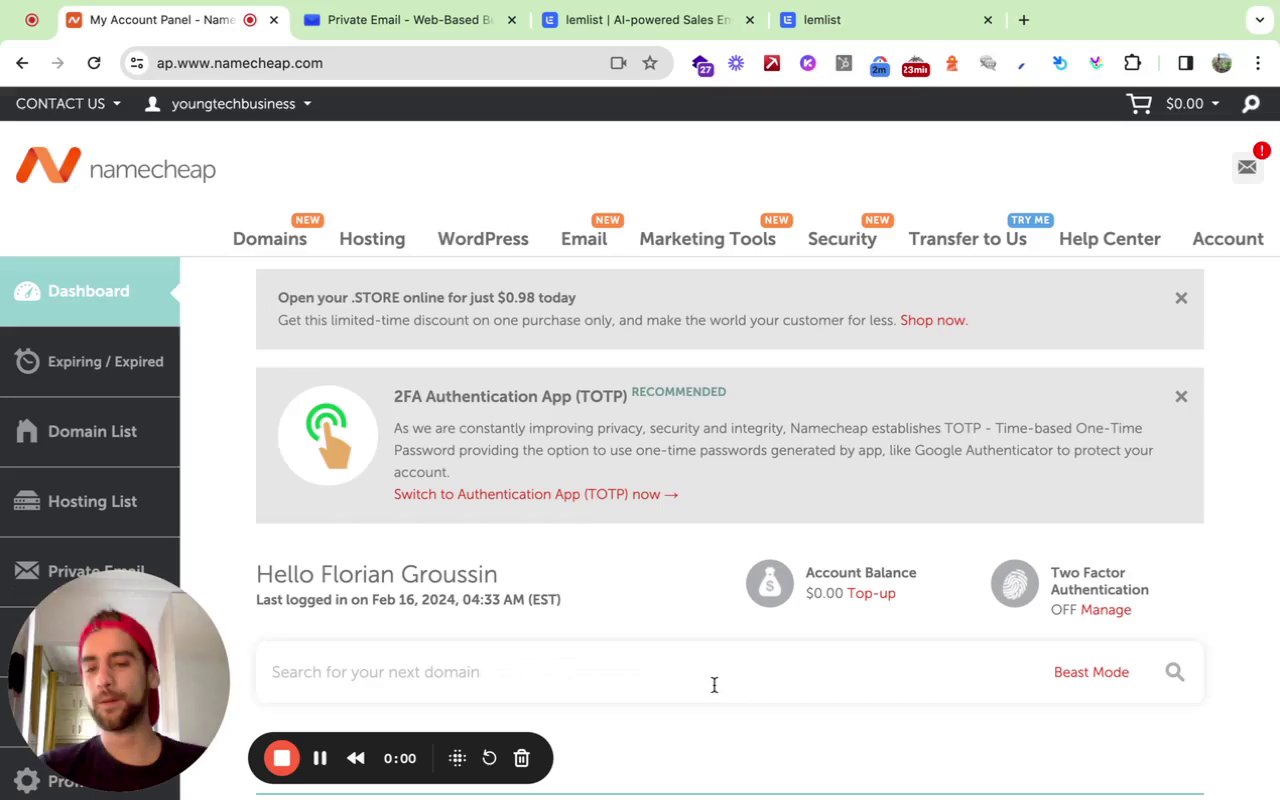Screen dimensions: 1280x800
Task: Stop the screen recording with the red button
Action: point(282,758)
